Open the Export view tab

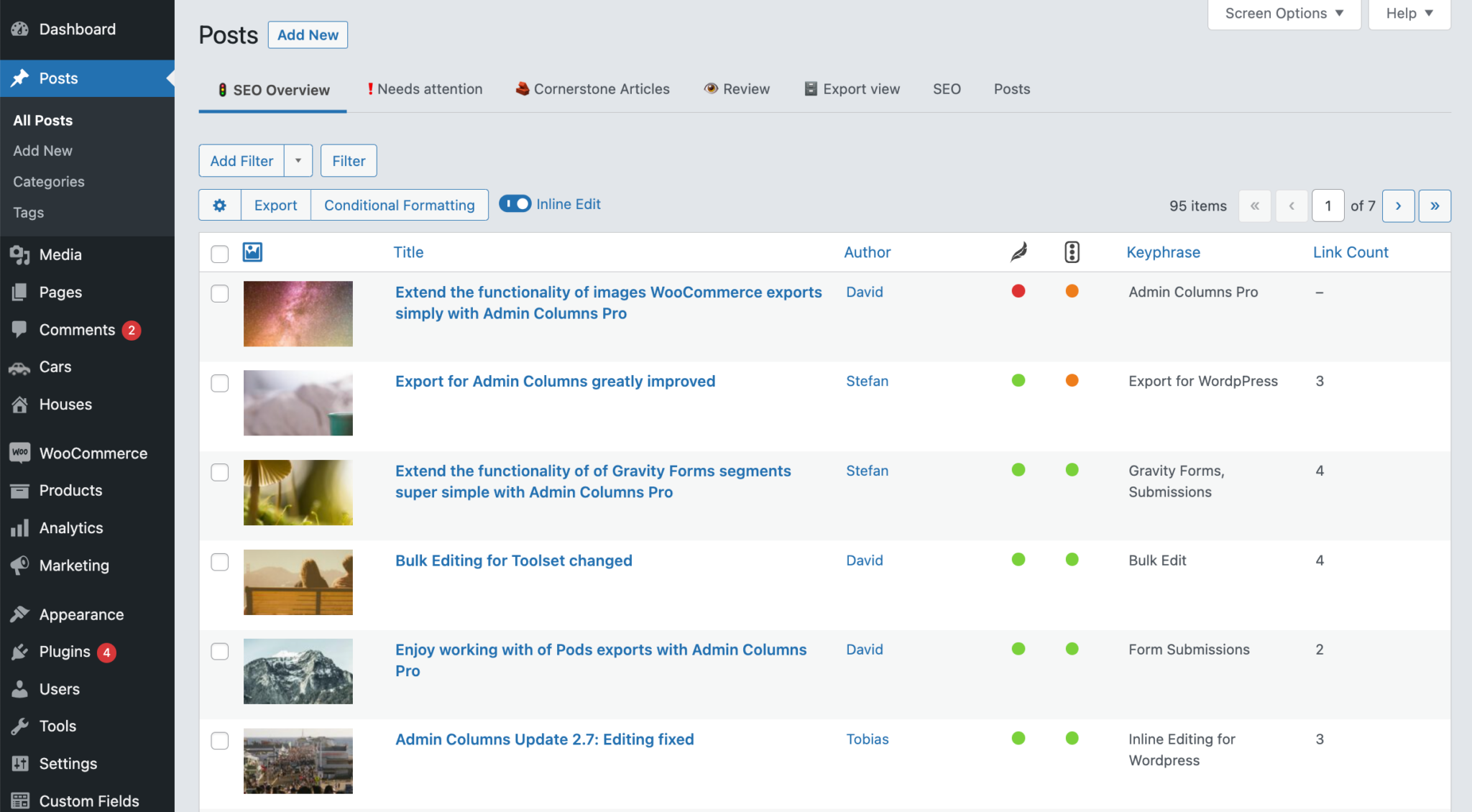852,89
